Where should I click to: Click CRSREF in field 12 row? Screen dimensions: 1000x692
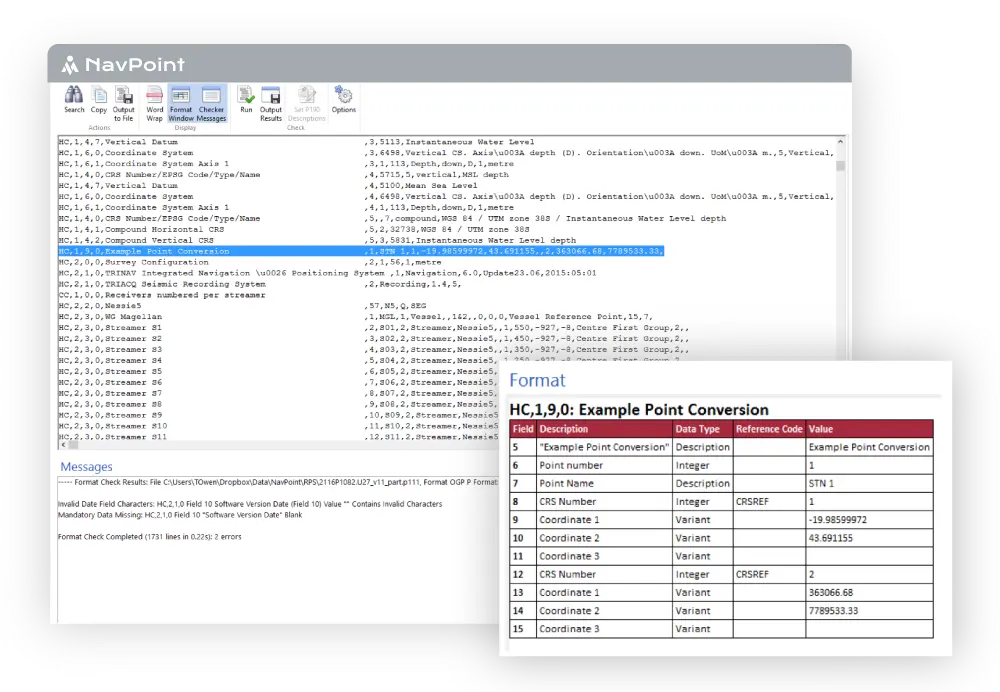769,575
